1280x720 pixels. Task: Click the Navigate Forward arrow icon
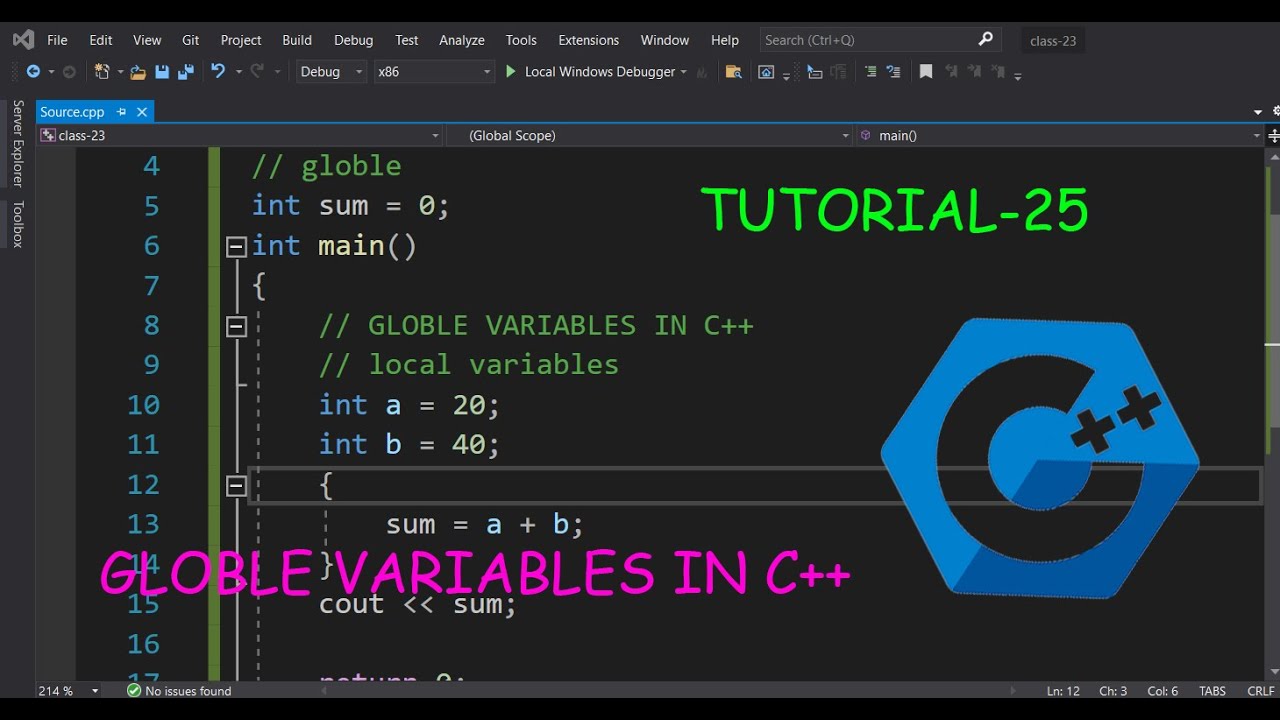click(x=69, y=72)
